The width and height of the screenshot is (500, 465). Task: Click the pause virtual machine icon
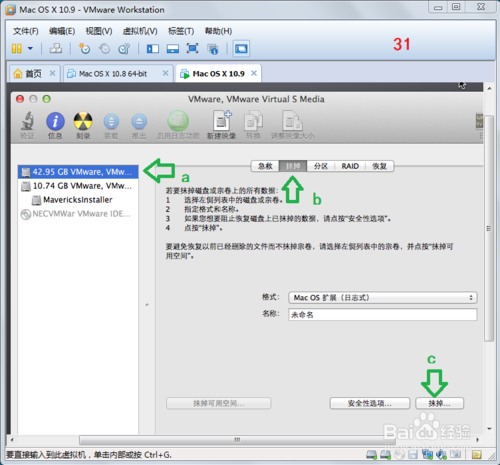[17, 49]
